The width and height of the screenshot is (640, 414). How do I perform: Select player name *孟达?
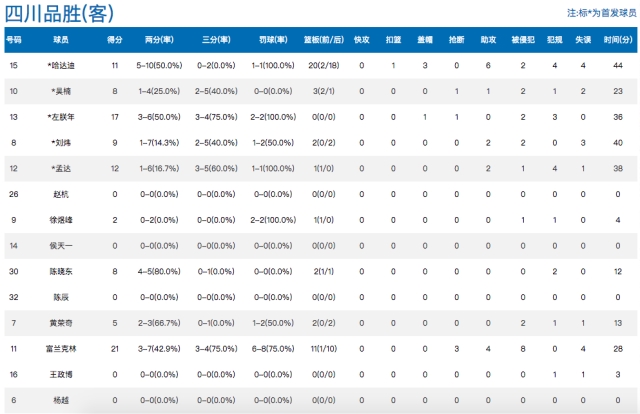(x=61, y=169)
